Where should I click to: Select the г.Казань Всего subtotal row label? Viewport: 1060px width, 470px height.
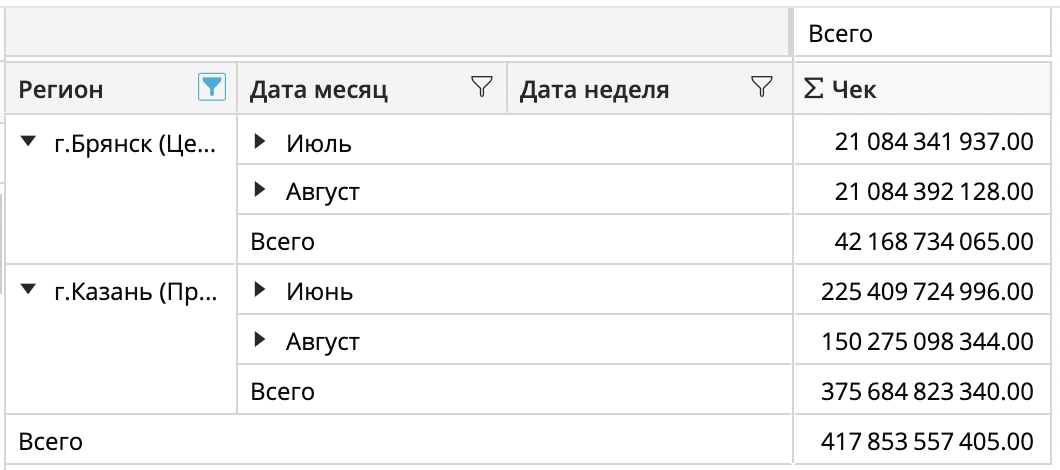pos(283,391)
